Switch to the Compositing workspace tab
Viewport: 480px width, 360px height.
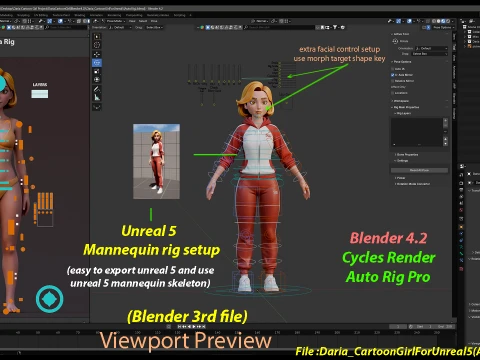coord(134,15)
